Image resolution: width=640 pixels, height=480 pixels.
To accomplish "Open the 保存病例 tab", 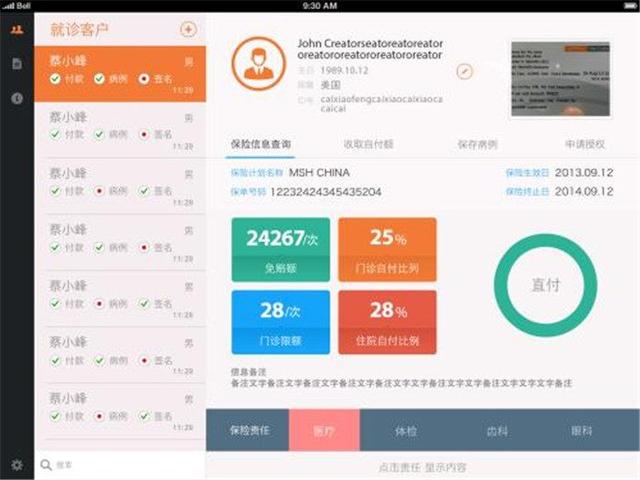I will pyautogui.click(x=476, y=144).
